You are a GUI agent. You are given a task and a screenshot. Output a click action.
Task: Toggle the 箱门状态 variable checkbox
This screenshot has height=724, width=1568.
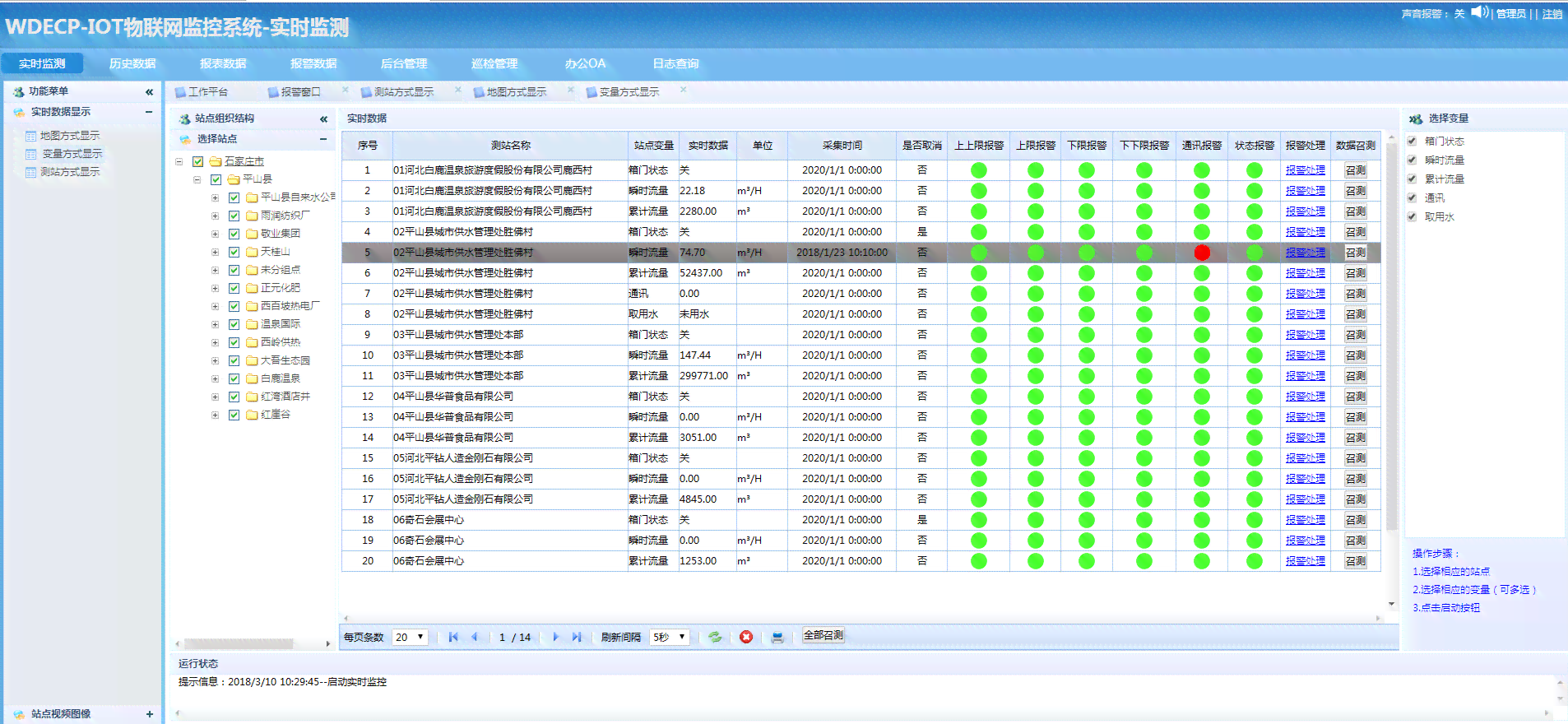pyautogui.click(x=1412, y=142)
